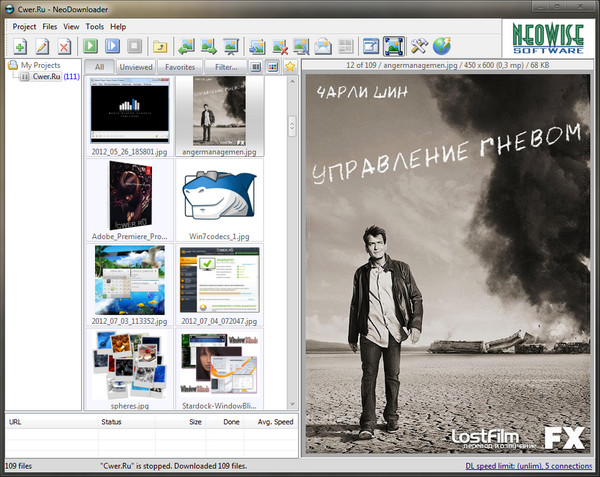Click the New Project icon with green plus

tap(20, 46)
